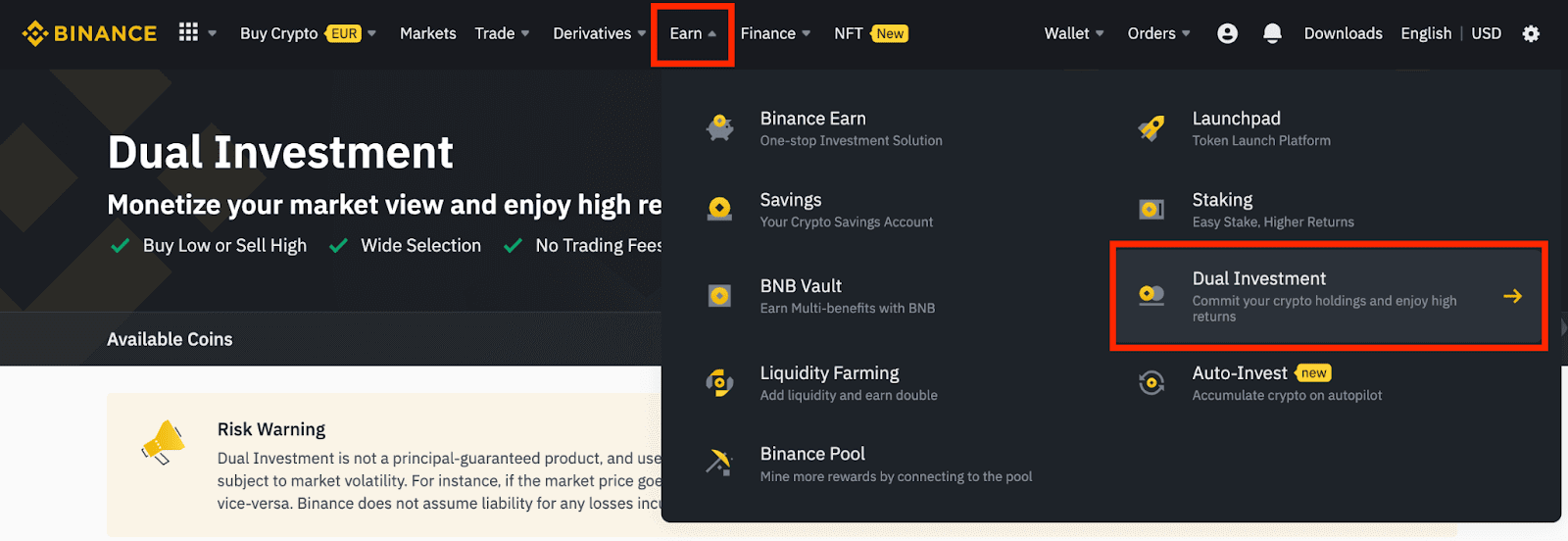This screenshot has height=541, width=1568.
Task: Expand the Orders dropdown
Action: (x=1158, y=33)
